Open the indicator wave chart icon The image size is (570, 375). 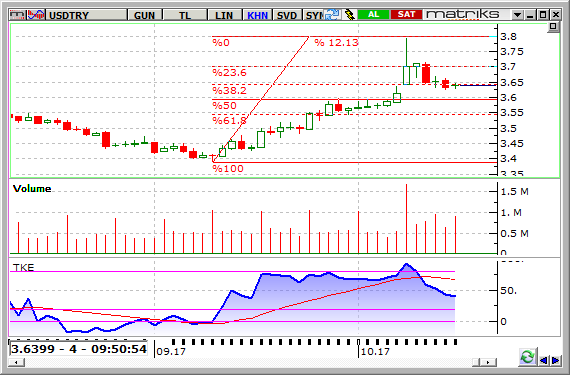(36, 15)
